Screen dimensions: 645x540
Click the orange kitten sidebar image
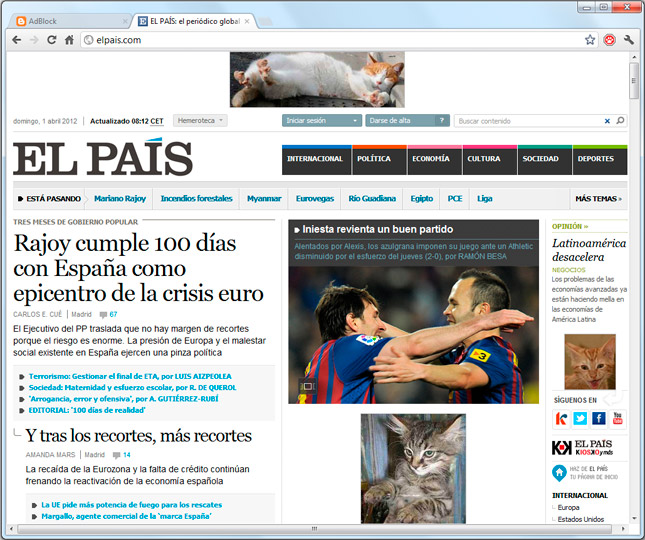tap(590, 362)
